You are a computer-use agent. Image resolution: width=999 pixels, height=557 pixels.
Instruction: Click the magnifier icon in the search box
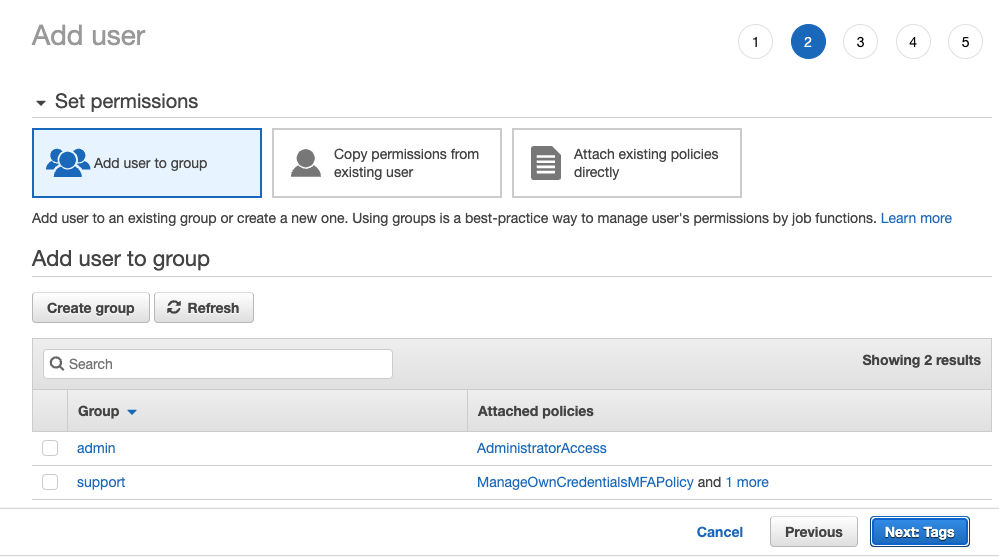point(57,364)
